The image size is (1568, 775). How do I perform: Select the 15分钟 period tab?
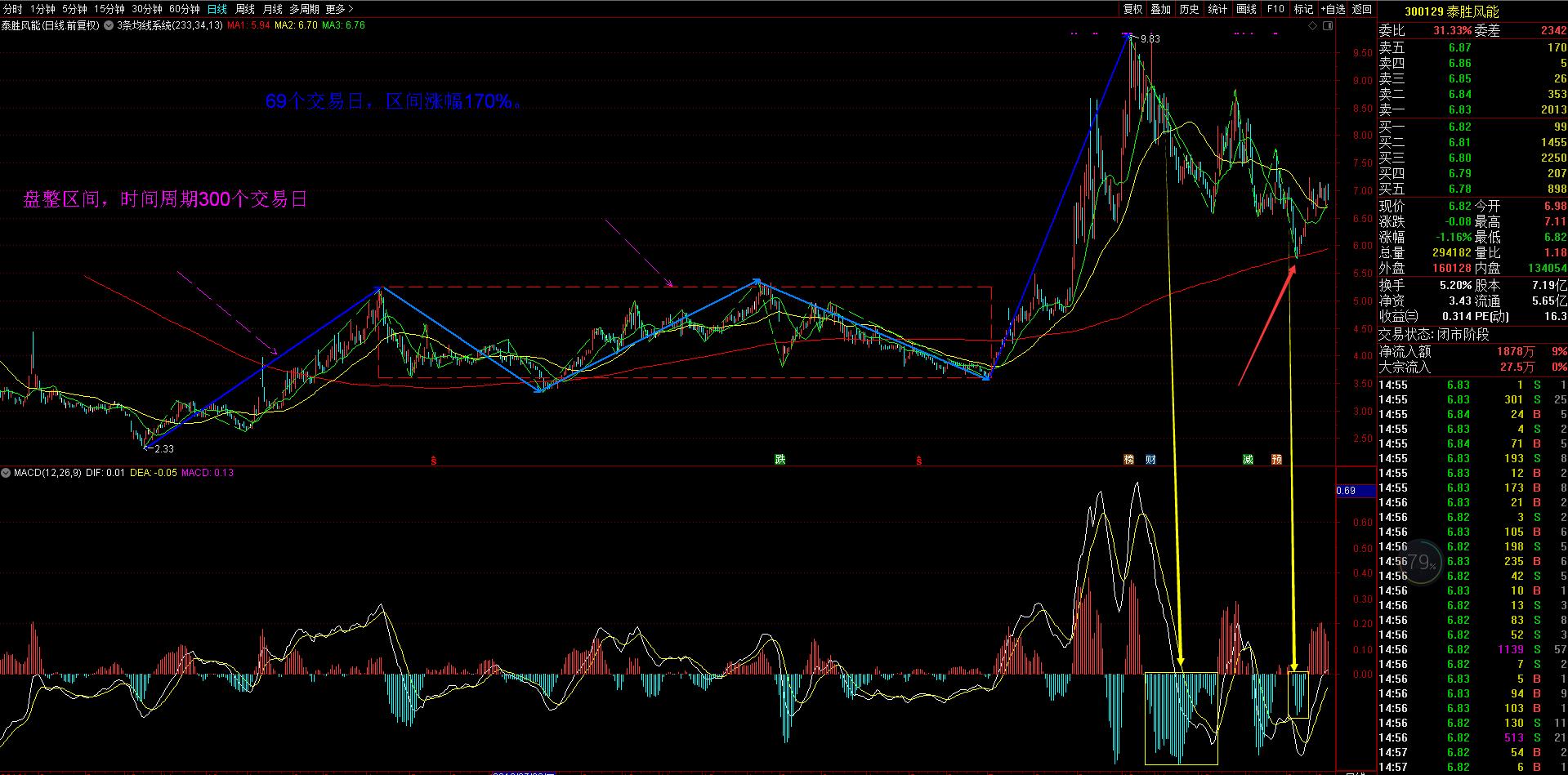[x=109, y=9]
